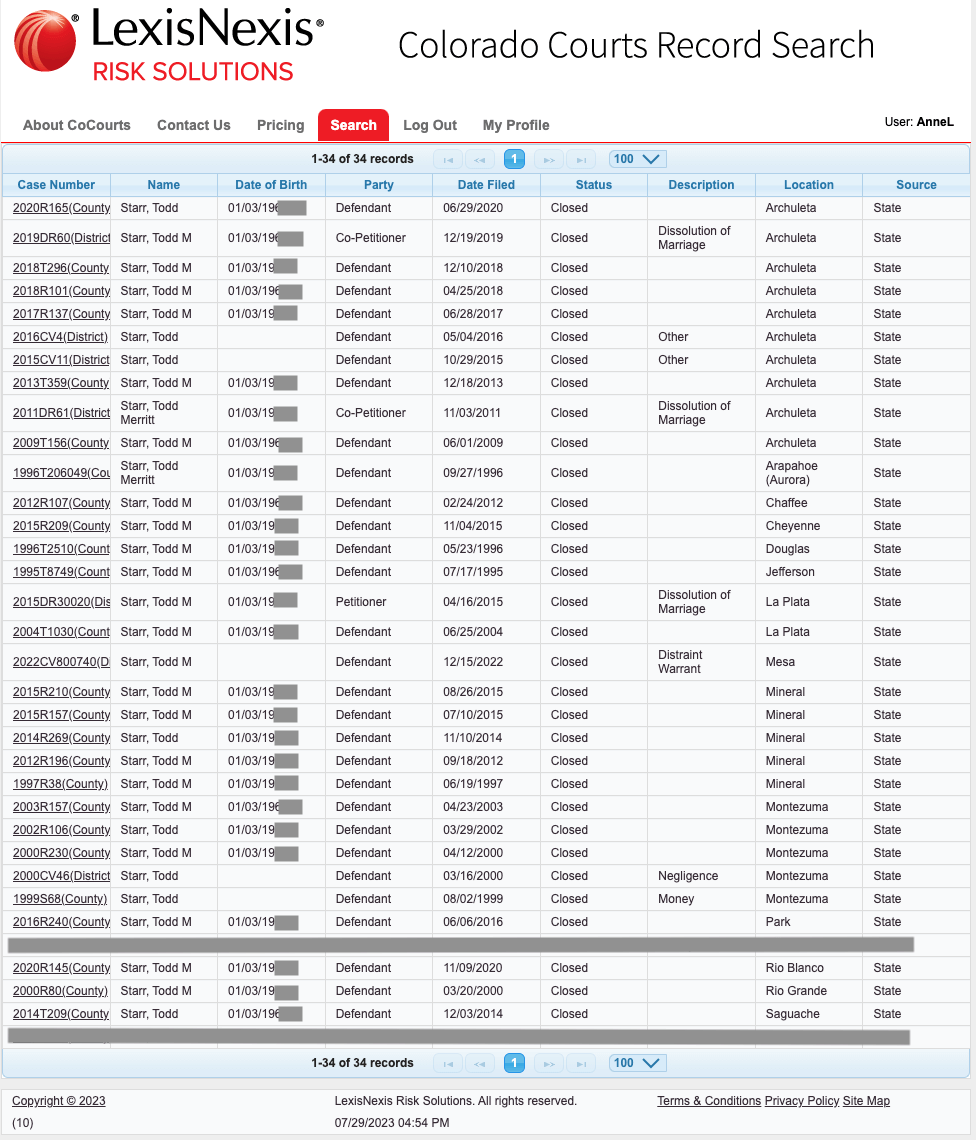Click previous page arrow in top pager

click(480, 159)
